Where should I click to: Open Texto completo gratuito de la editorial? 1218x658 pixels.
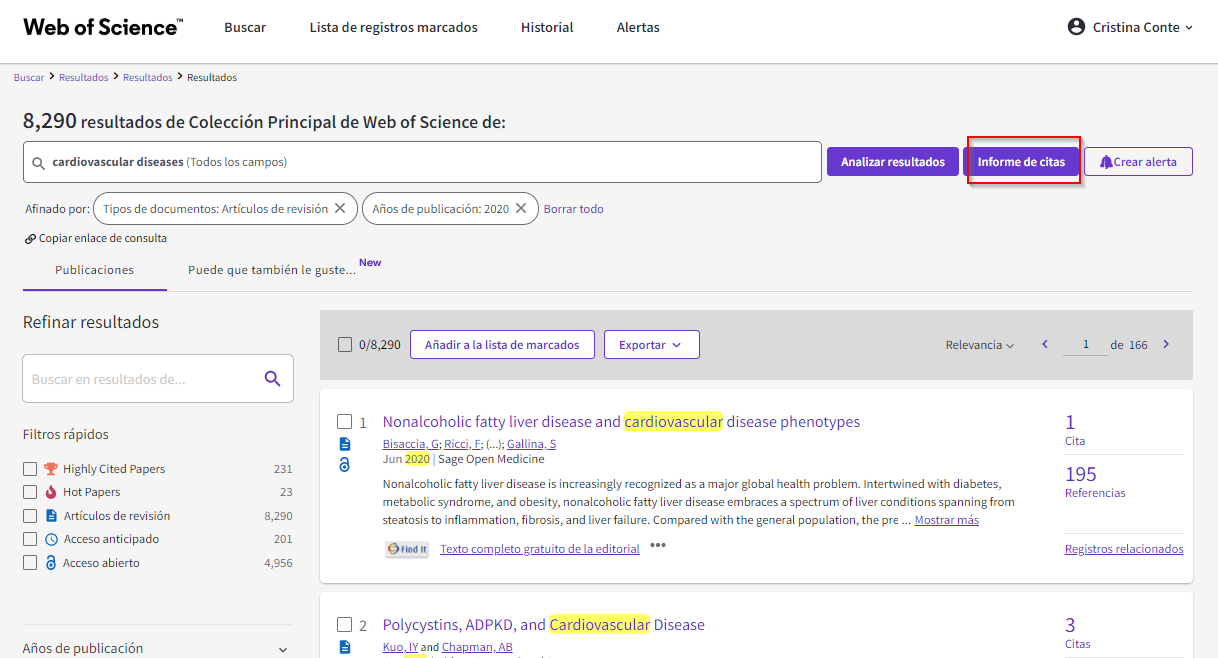tap(540, 549)
